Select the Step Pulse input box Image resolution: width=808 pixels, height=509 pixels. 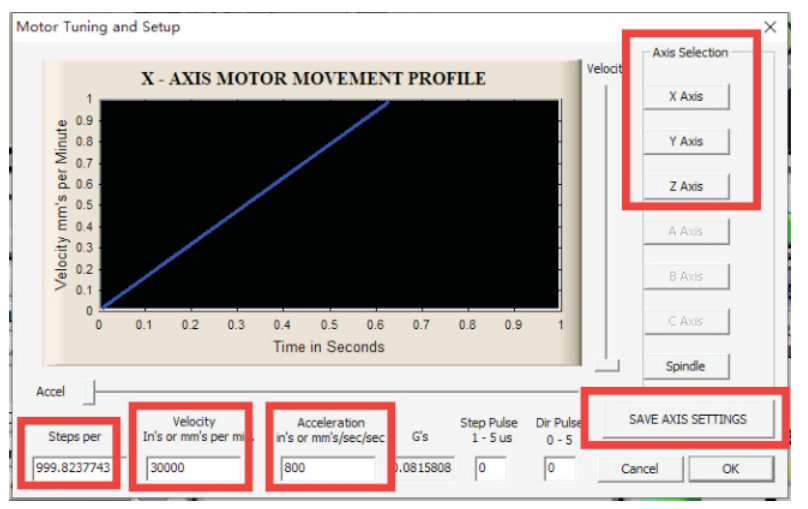coord(490,468)
